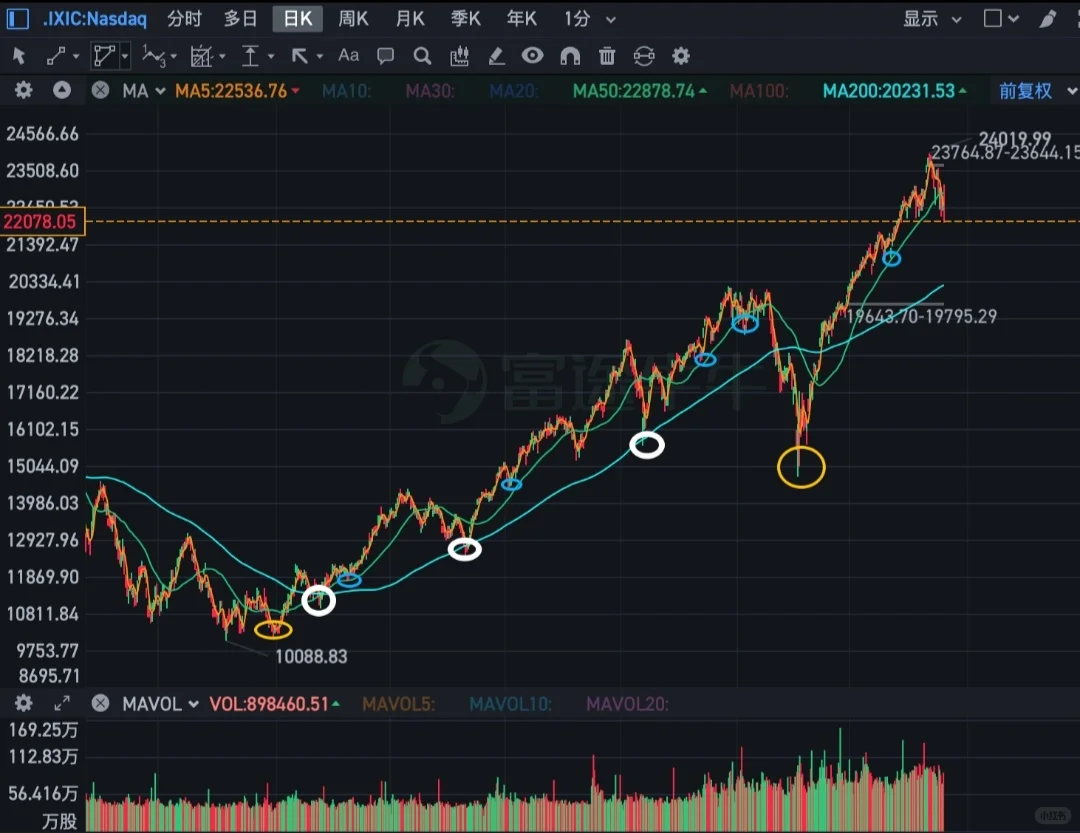Toggle the MA30 line
1080x833 pixels.
coord(430,91)
